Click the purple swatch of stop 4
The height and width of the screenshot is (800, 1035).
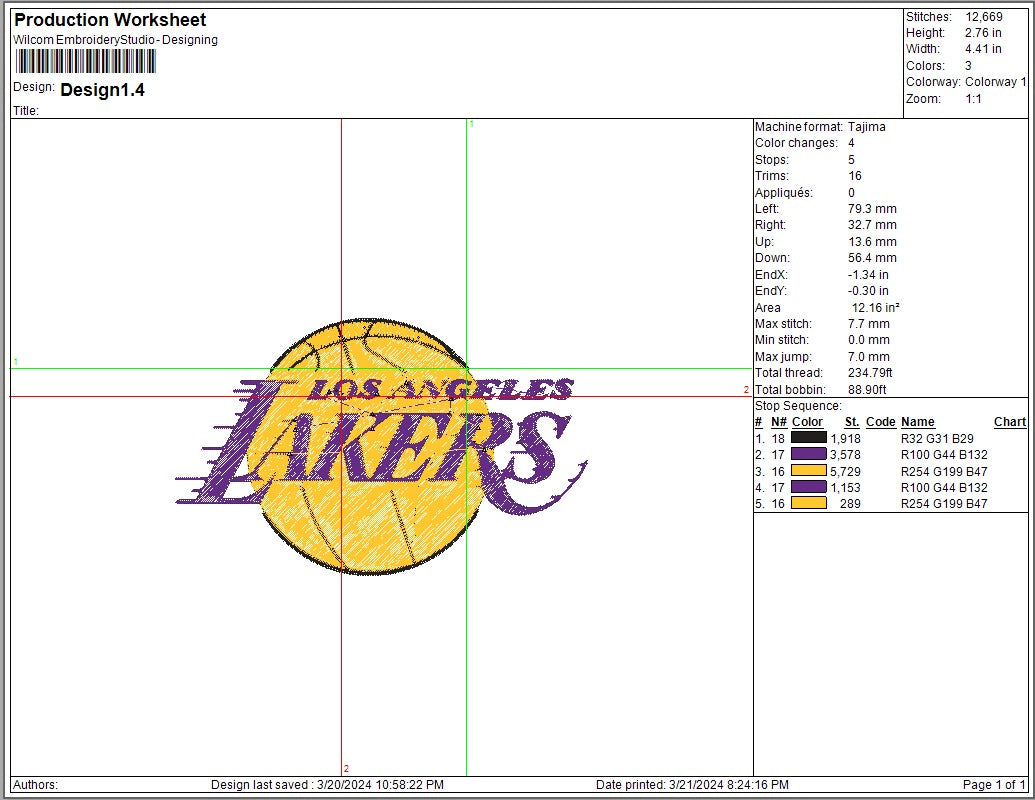click(808, 487)
